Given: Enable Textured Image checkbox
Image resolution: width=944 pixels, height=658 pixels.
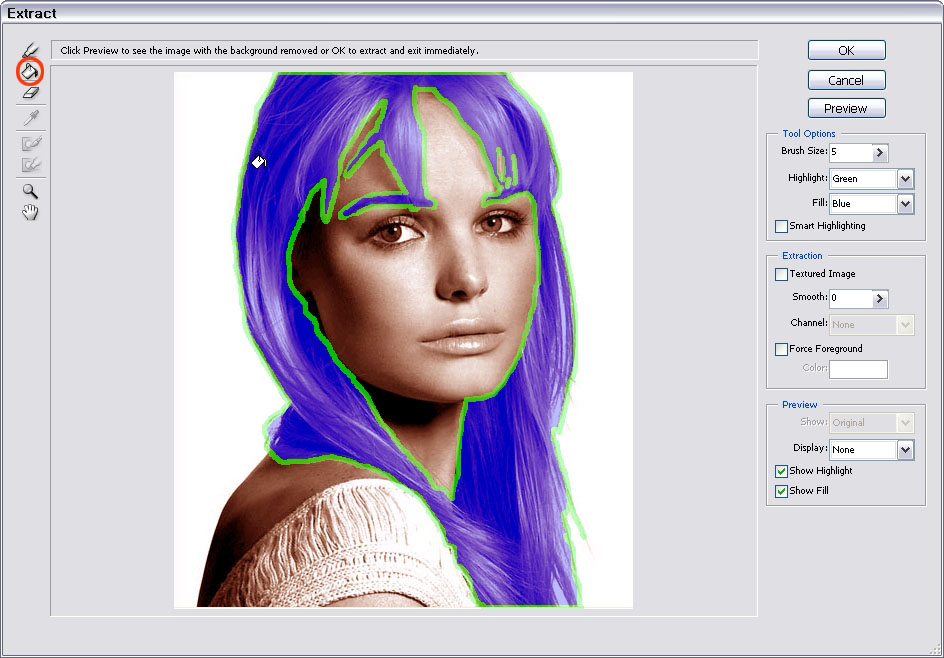Looking at the screenshot, I should [x=781, y=275].
